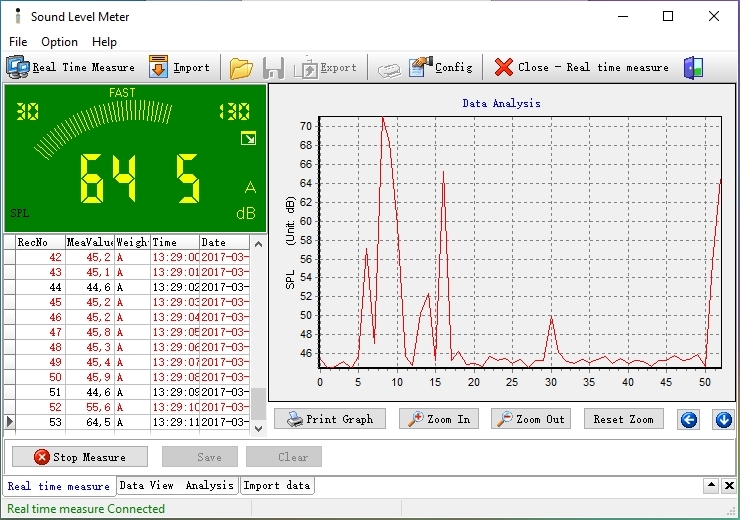Click Real time measure Connected status text
The width and height of the screenshot is (740, 520).
[86, 509]
